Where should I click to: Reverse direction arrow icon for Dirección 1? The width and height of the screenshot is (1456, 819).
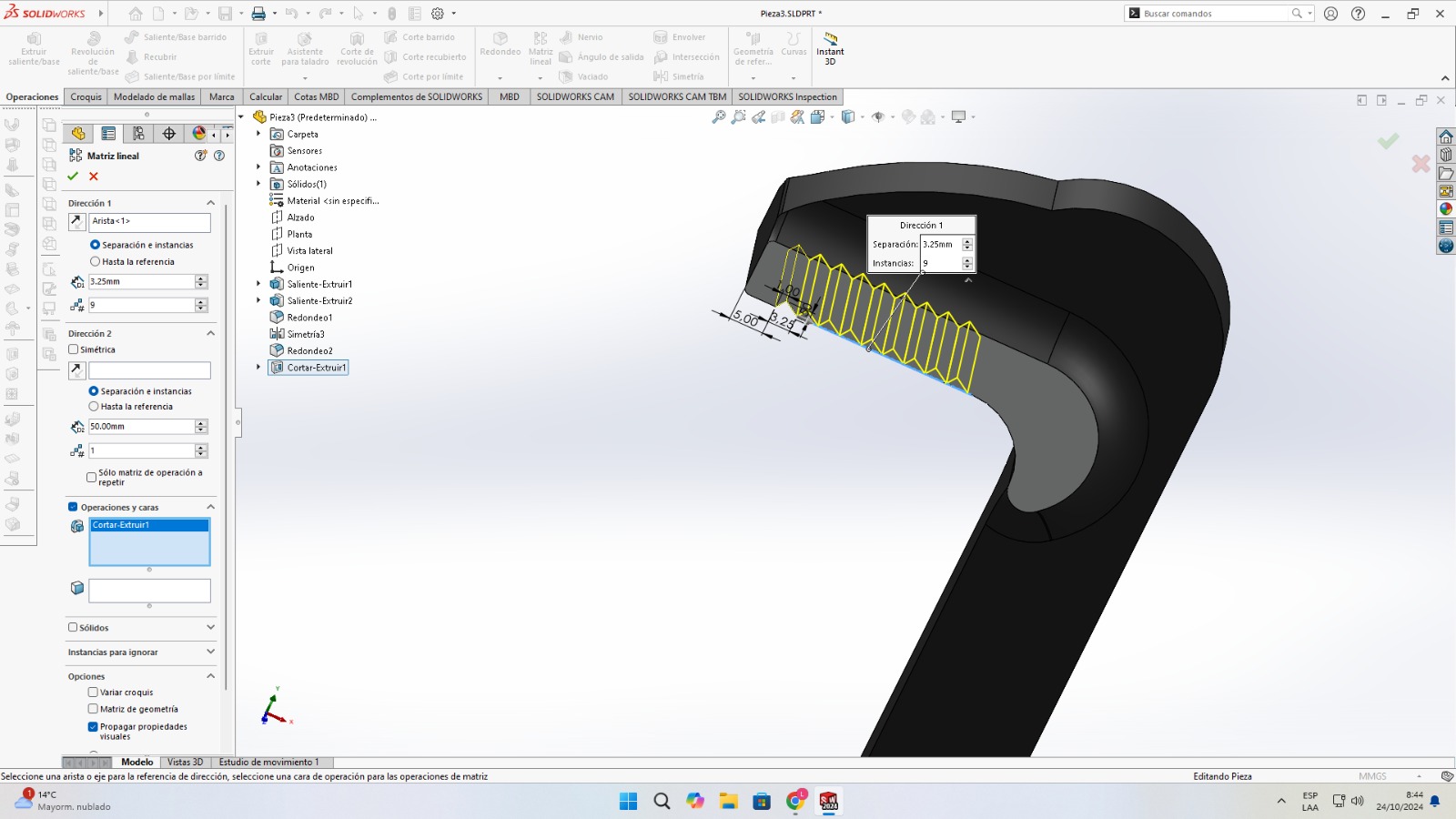pyautogui.click(x=77, y=222)
